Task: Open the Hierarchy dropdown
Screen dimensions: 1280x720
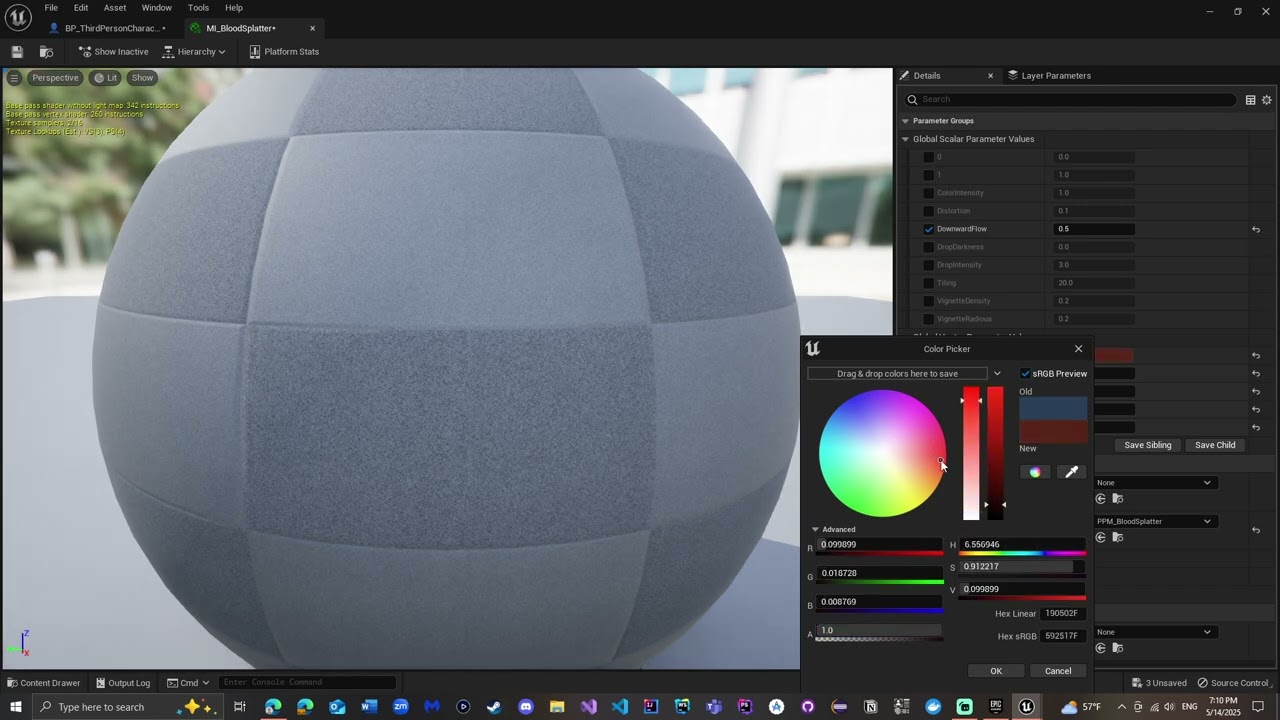Action: pyautogui.click(x=194, y=52)
